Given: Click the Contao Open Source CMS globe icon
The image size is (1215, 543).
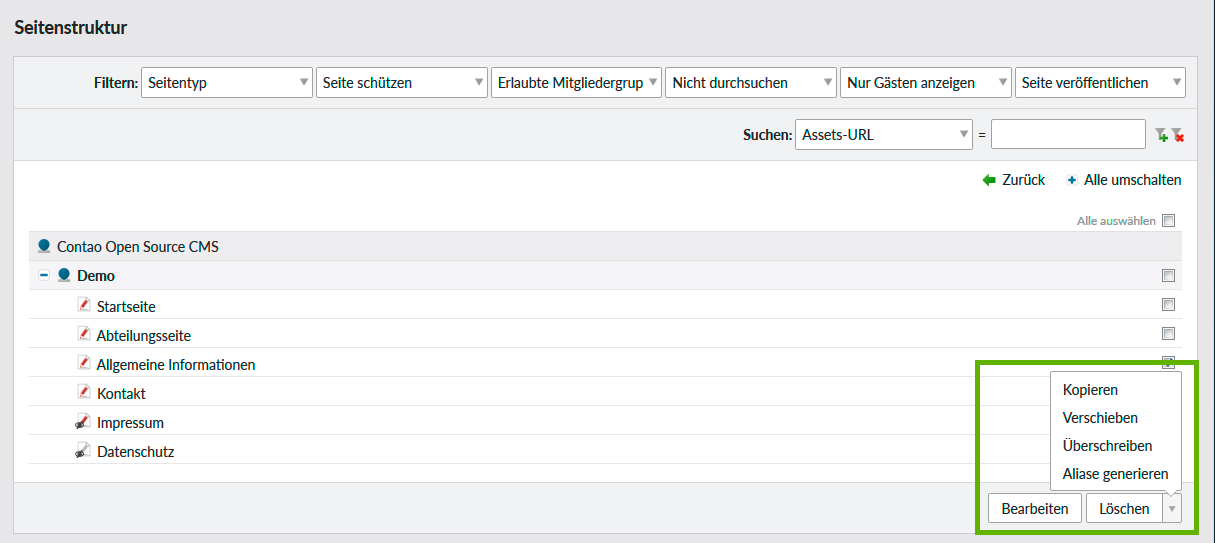Looking at the screenshot, I should 44,246.
